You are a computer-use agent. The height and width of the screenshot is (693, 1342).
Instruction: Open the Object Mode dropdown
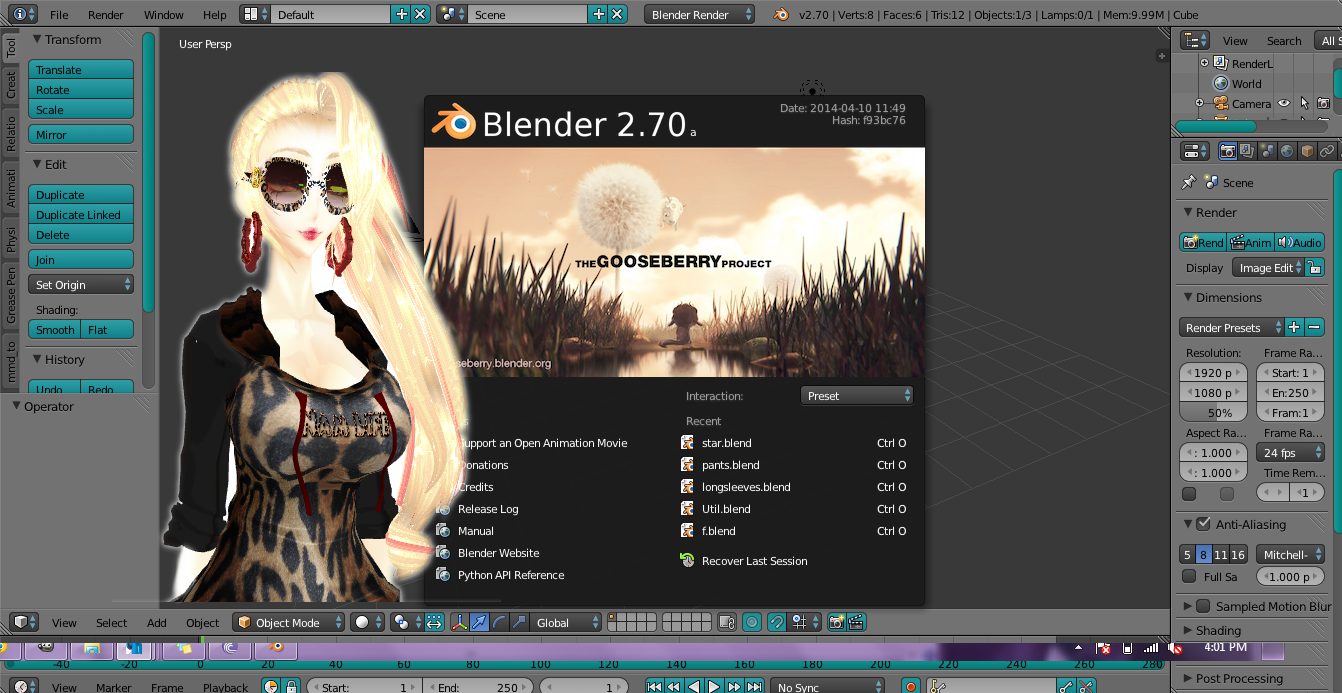[289, 622]
